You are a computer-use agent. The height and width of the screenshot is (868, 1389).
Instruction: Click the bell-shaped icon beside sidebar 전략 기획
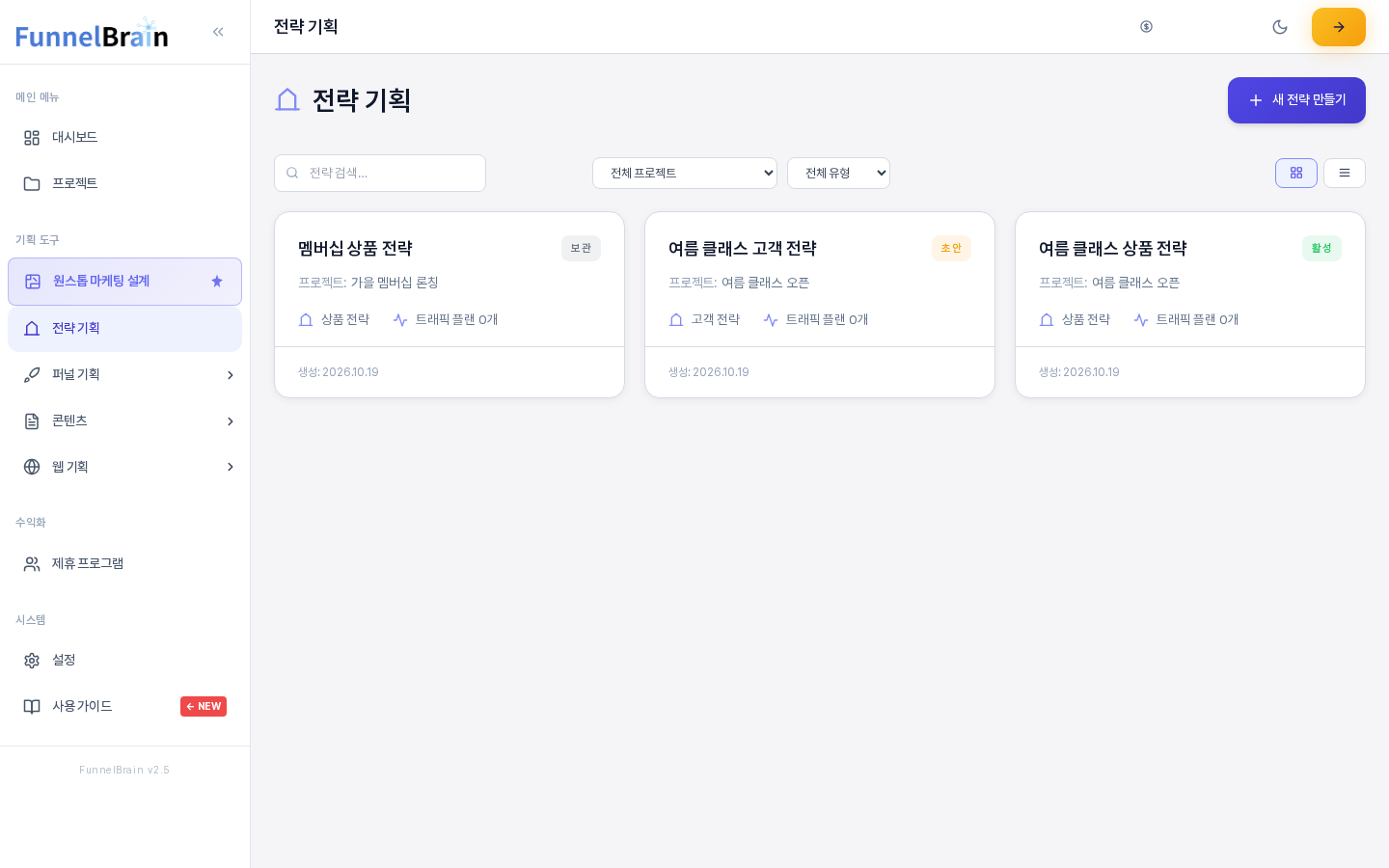tap(32, 329)
